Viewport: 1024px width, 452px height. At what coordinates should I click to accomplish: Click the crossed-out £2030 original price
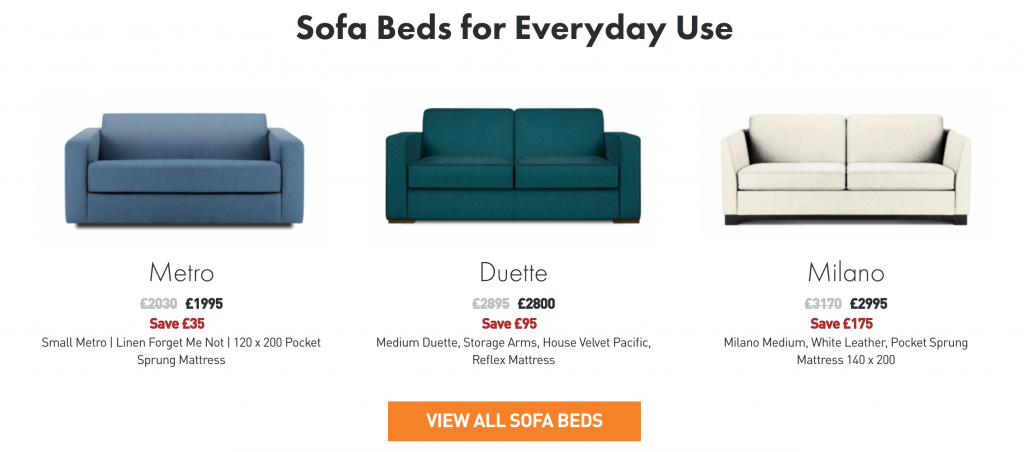click(158, 304)
